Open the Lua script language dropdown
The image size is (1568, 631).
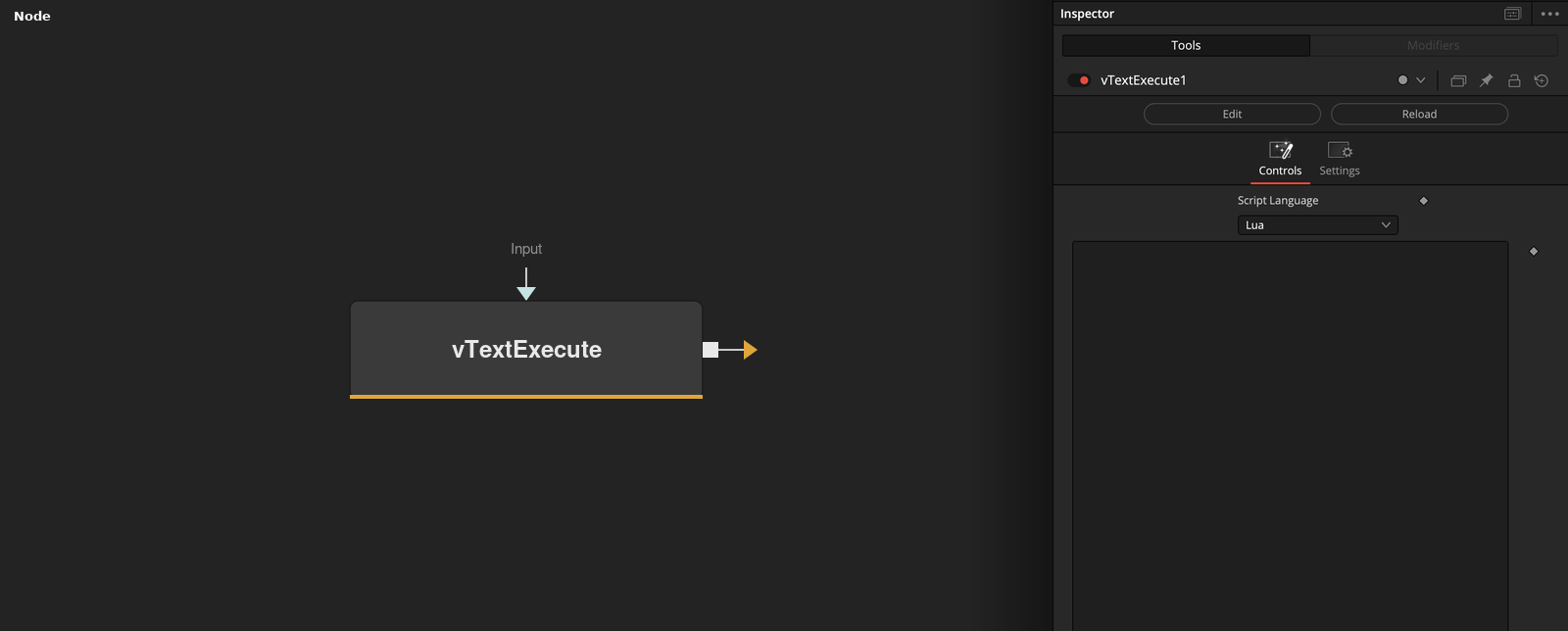click(1318, 225)
